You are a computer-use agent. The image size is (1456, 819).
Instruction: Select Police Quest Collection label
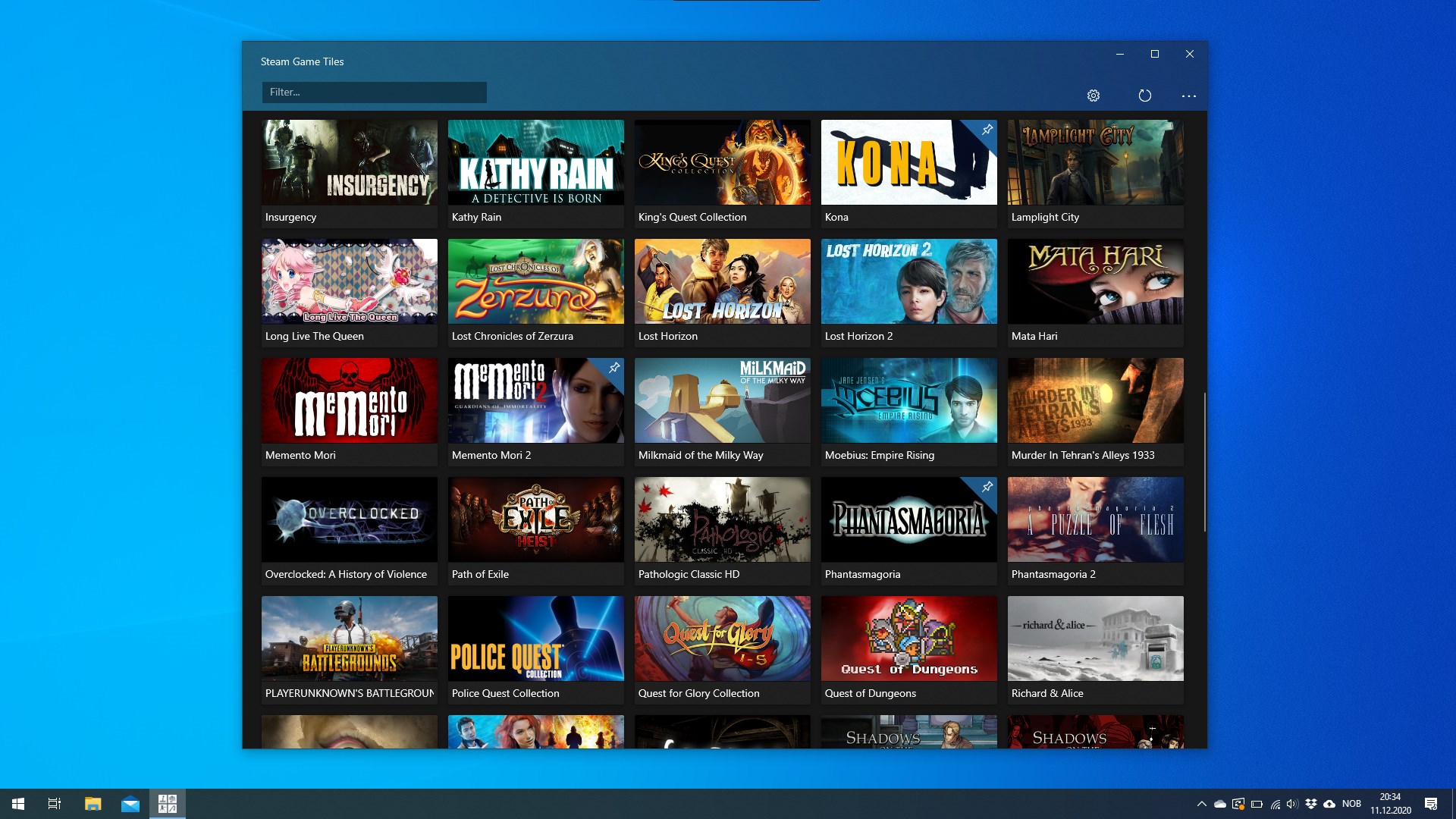click(x=505, y=693)
